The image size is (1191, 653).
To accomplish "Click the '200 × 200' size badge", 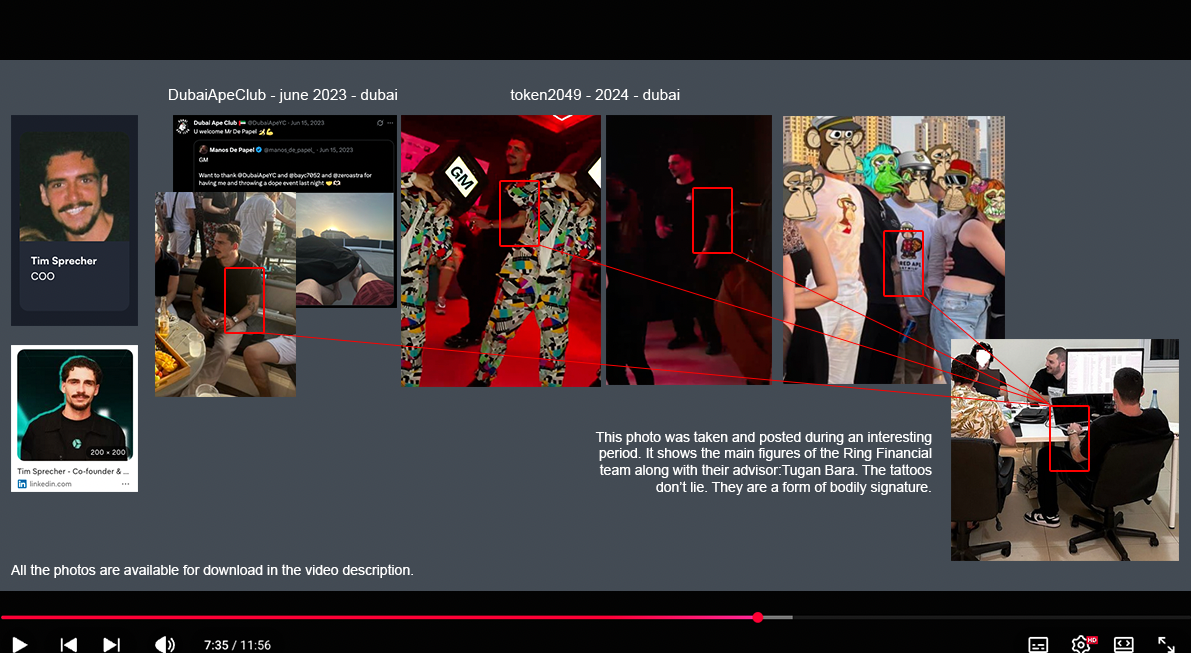I will click(x=108, y=452).
